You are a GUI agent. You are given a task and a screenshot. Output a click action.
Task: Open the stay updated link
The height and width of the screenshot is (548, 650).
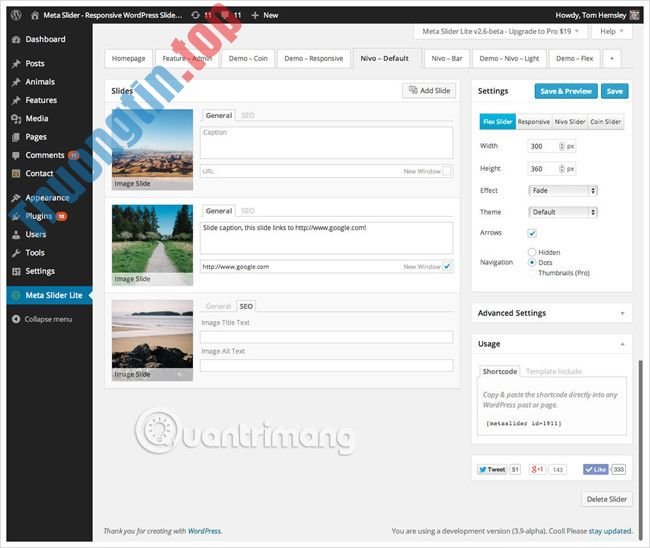coord(610,531)
